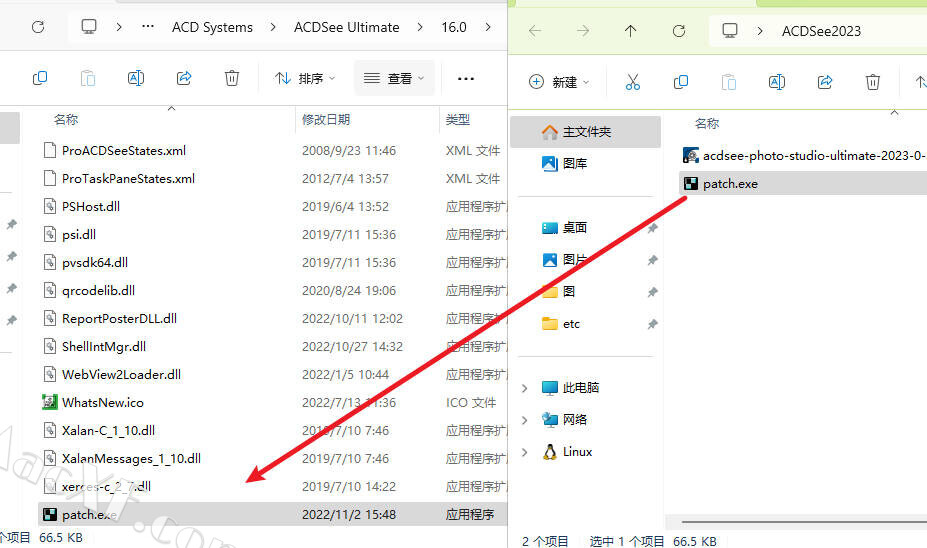
Task: Expand 此电脑 tree node
Action: point(524,388)
